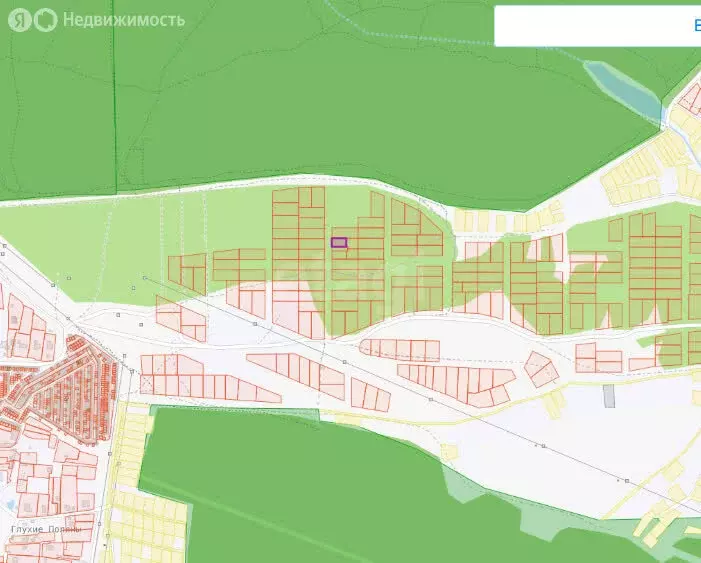Image resolution: width=701 pixels, height=563 pixels.
Task: Click the blue 'Е' text in white panel
Action: click(696, 26)
